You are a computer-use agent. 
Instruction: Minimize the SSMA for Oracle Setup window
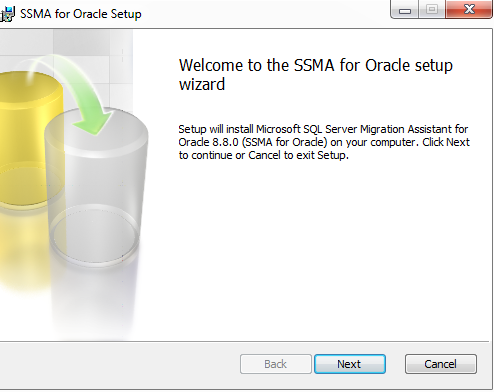(405, 9)
